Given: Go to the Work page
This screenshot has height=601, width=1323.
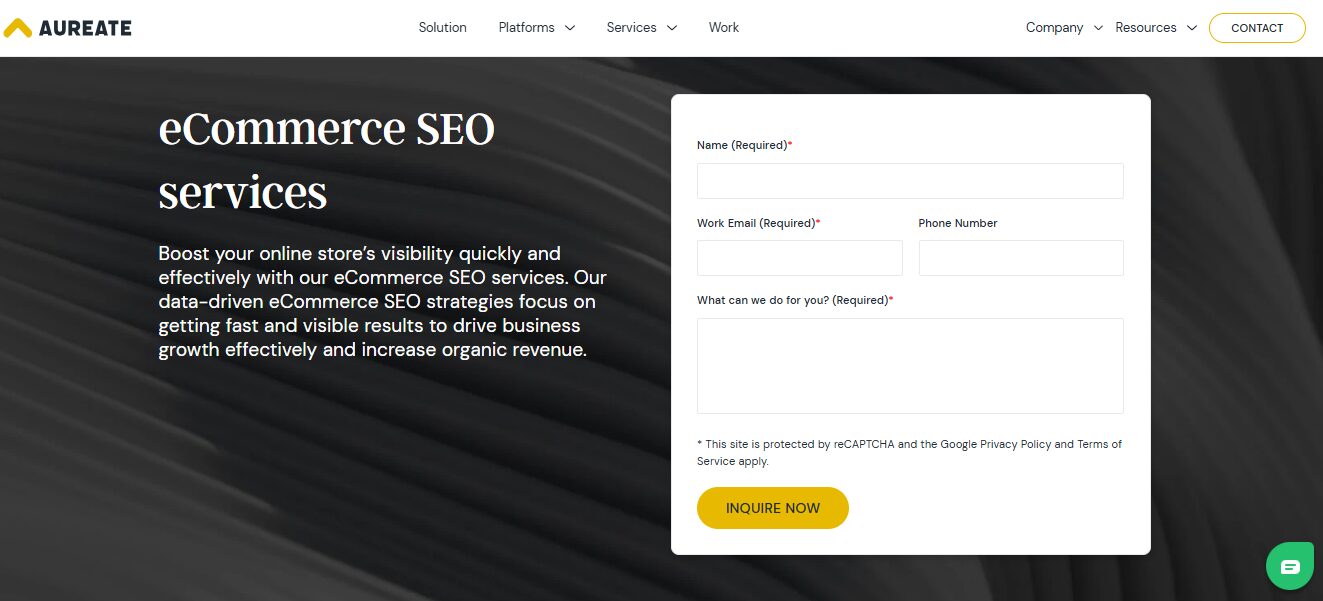Looking at the screenshot, I should coord(723,28).
